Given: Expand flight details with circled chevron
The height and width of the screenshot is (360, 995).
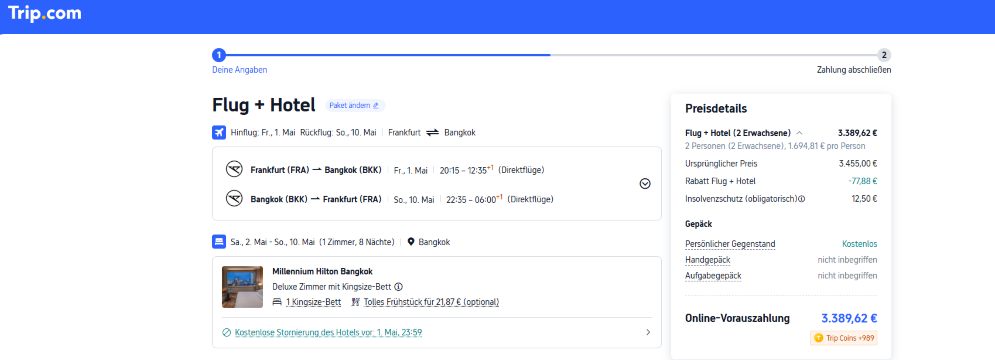Looking at the screenshot, I should click(x=645, y=183).
